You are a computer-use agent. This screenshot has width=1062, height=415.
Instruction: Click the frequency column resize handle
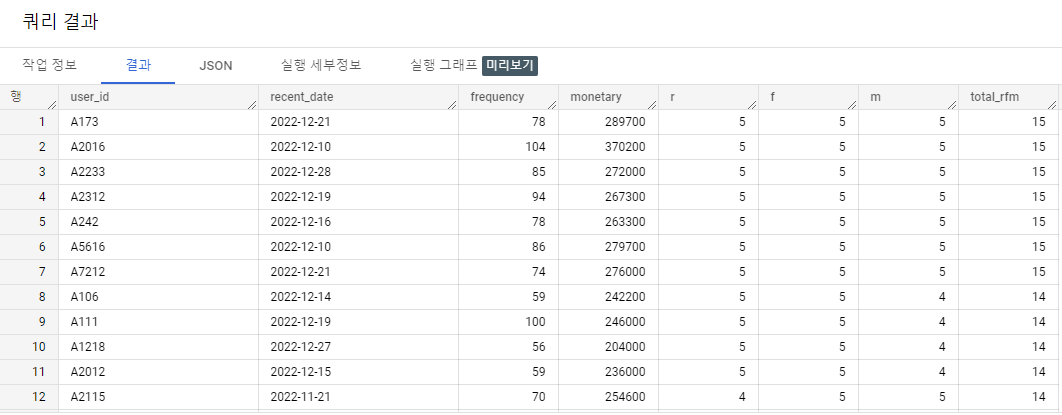[552, 104]
